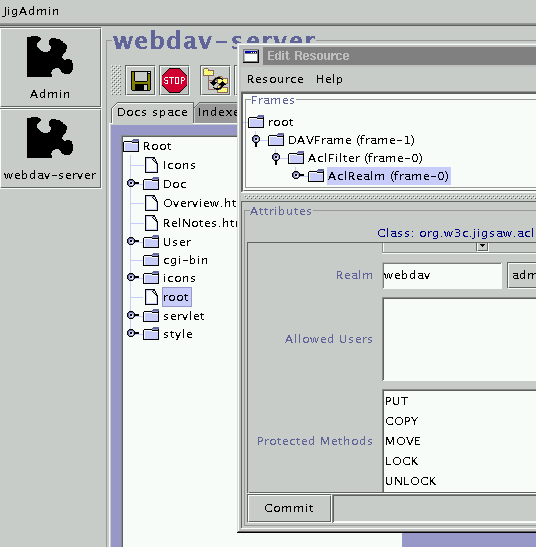Click the Class org.w3c.jigsaw.acl text

tap(456, 233)
